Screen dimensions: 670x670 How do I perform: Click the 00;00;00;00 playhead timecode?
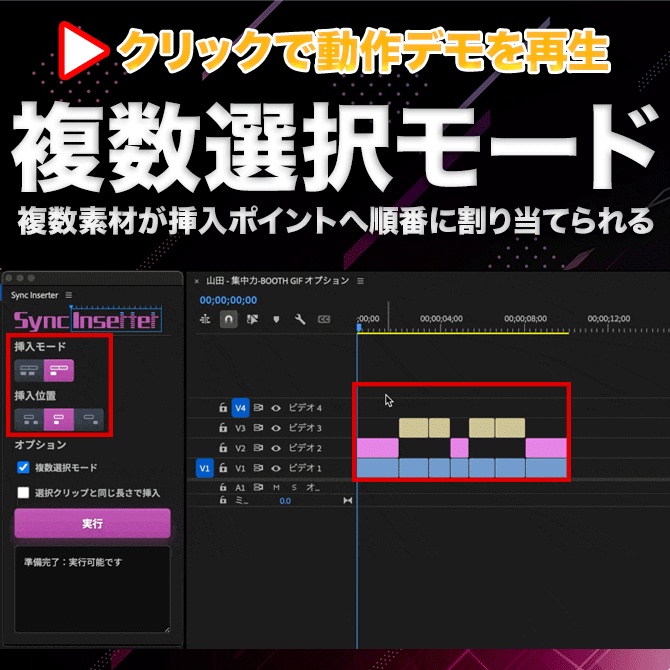click(228, 300)
